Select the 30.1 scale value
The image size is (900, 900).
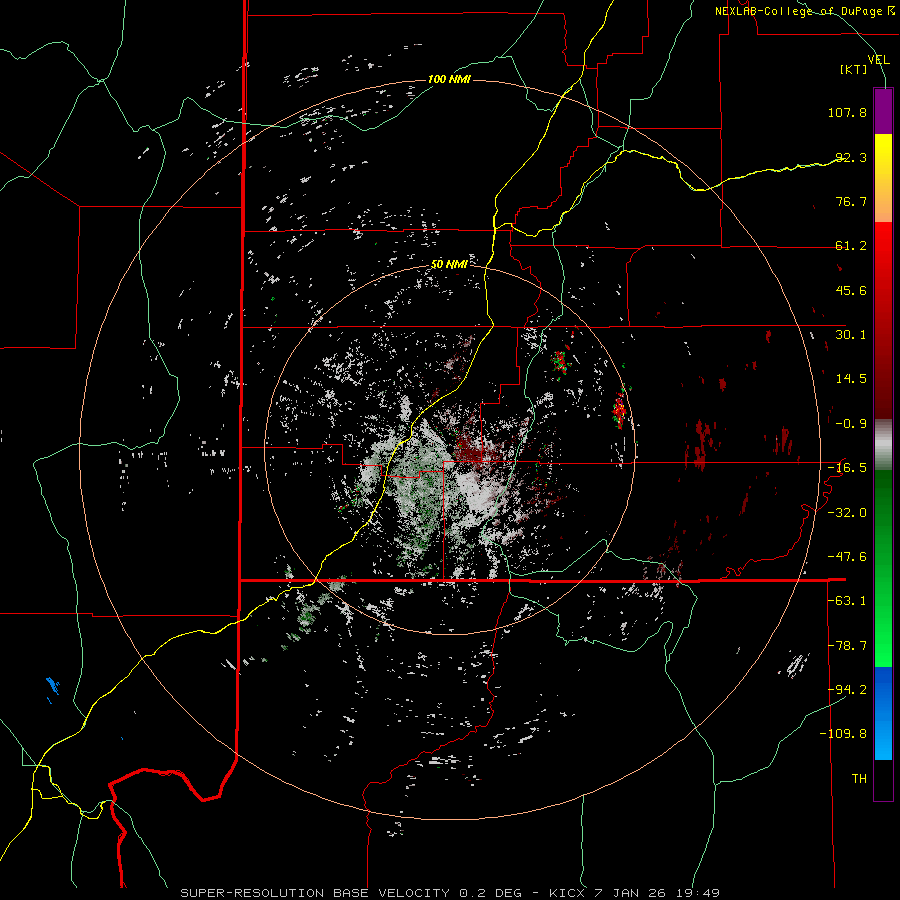851,335
